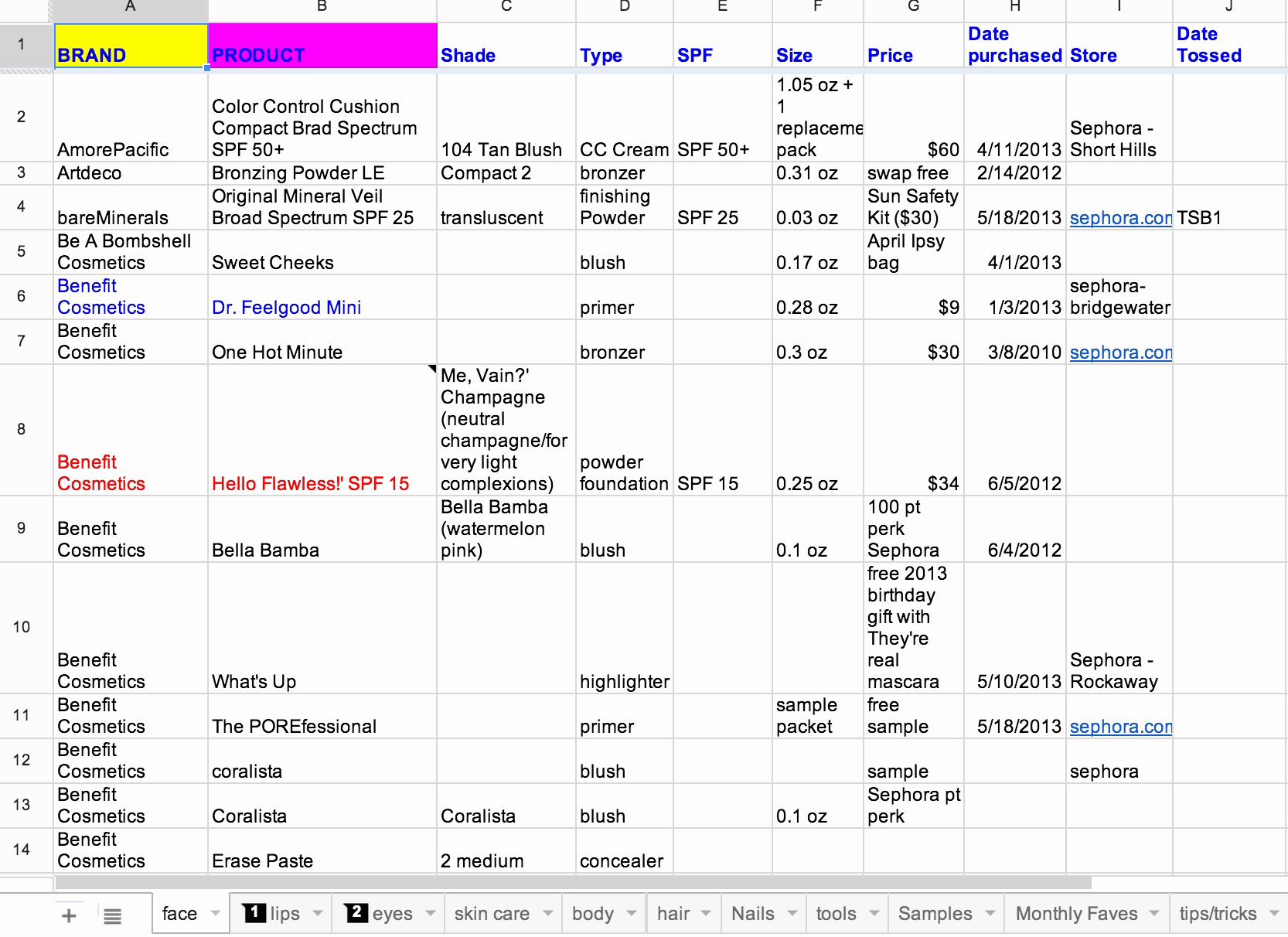This screenshot has width=1288, height=937.
Task: Click the Artdeco brand cell
Action: tap(131, 173)
